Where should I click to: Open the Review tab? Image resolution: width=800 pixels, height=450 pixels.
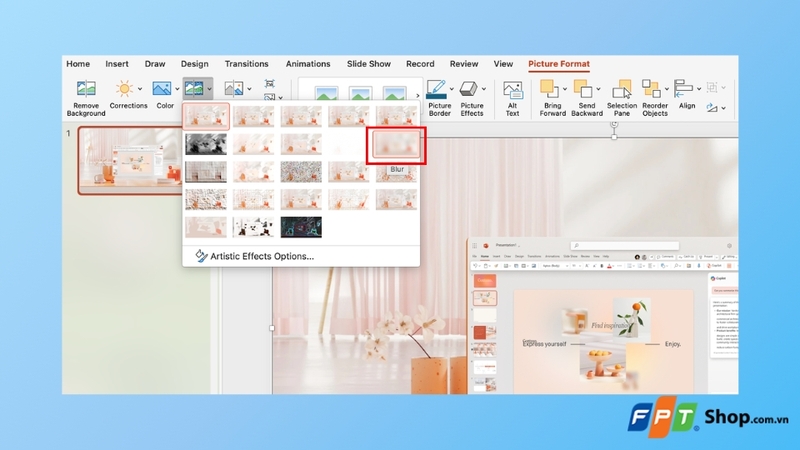pos(464,64)
